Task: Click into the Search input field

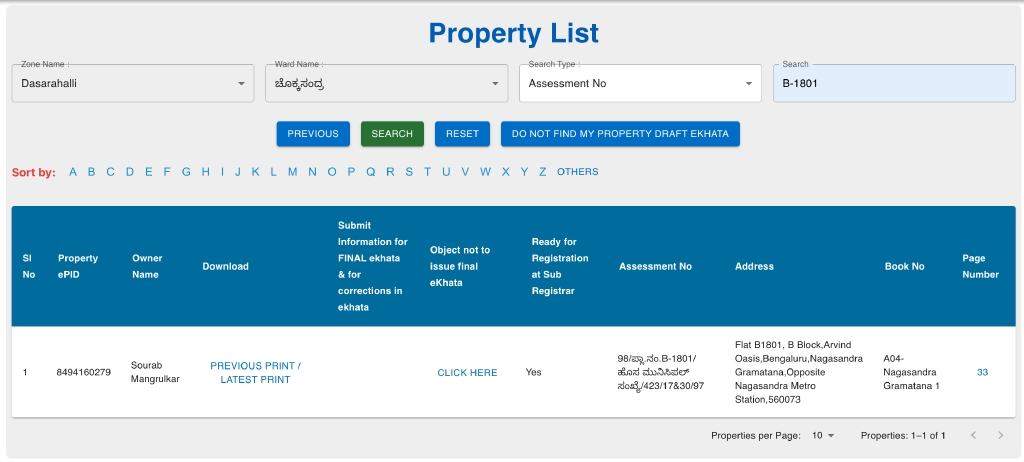Action: (x=892, y=84)
